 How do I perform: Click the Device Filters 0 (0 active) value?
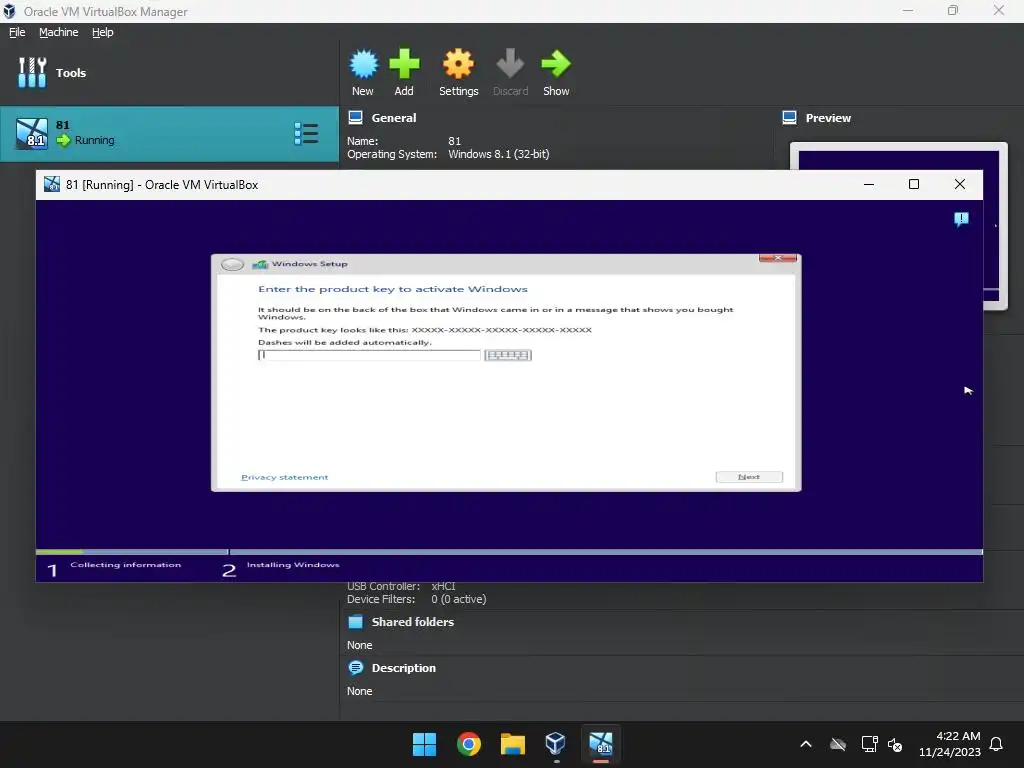[458, 600]
